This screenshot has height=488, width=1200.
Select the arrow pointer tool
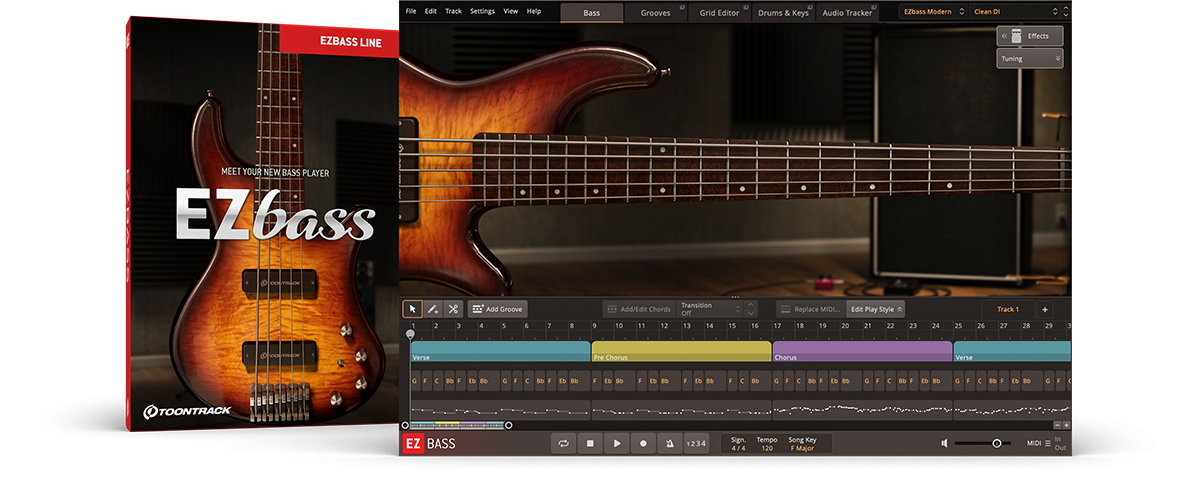click(x=412, y=310)
